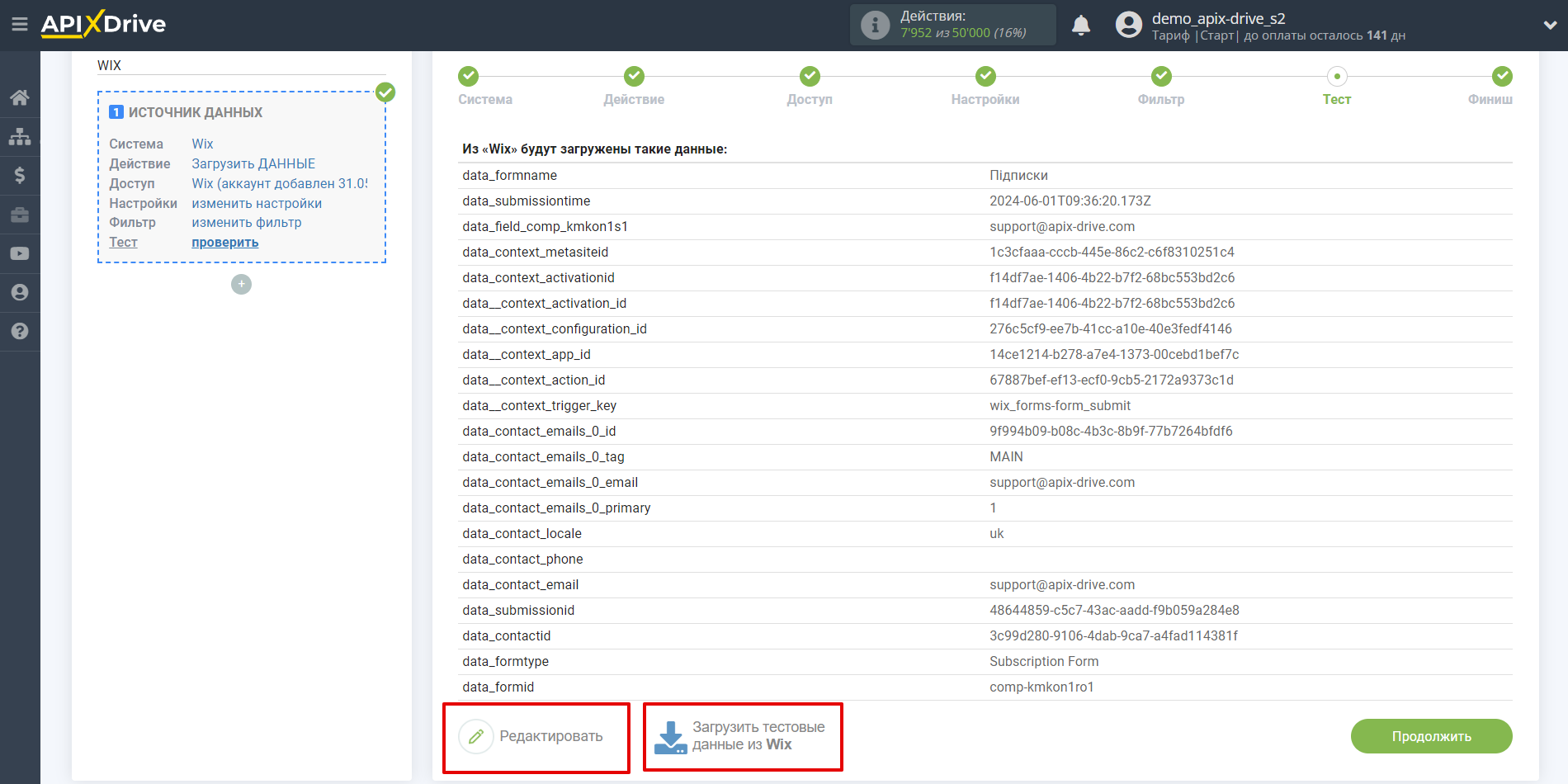Click the user avatar icon

[x=1128, y=25]
